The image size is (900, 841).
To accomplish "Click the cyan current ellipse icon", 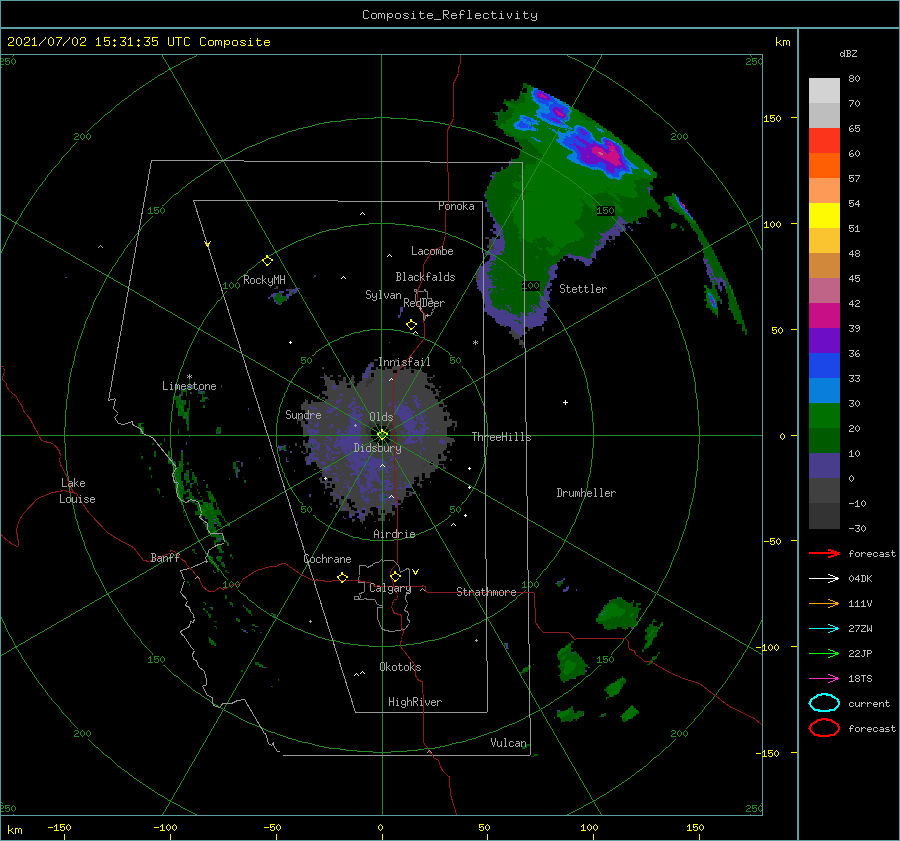I will tap(824, 703).
